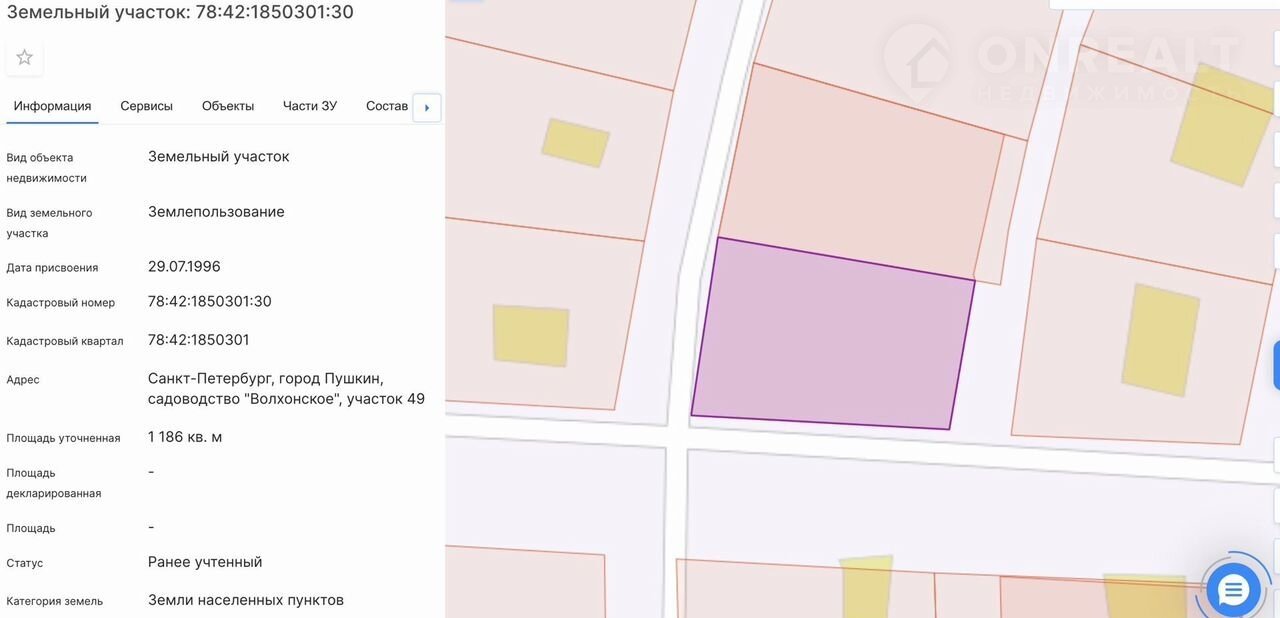This screenshot has height=618, width=1280.
Task: Switch to the Информация tab
Action: 52,106
